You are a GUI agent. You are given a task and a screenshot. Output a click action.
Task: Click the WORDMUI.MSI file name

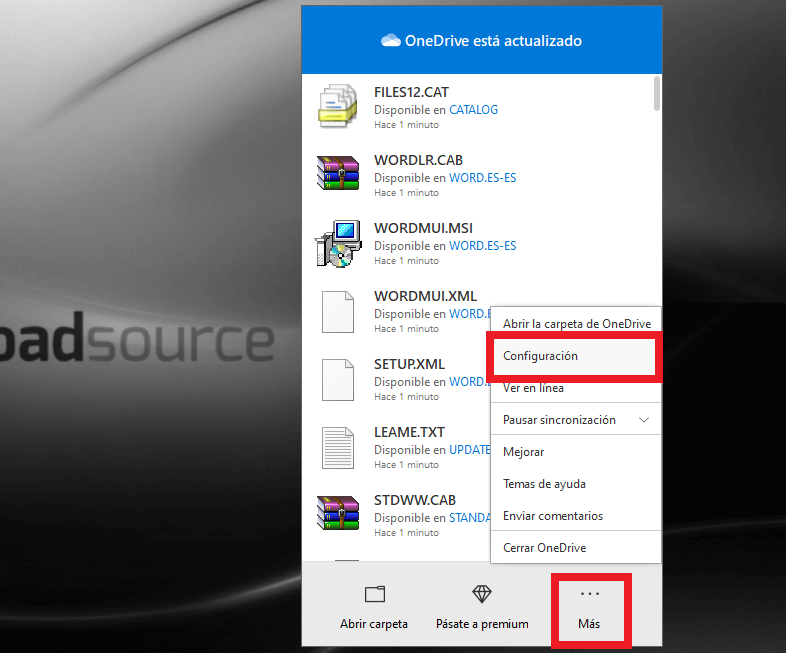point(424,229)
